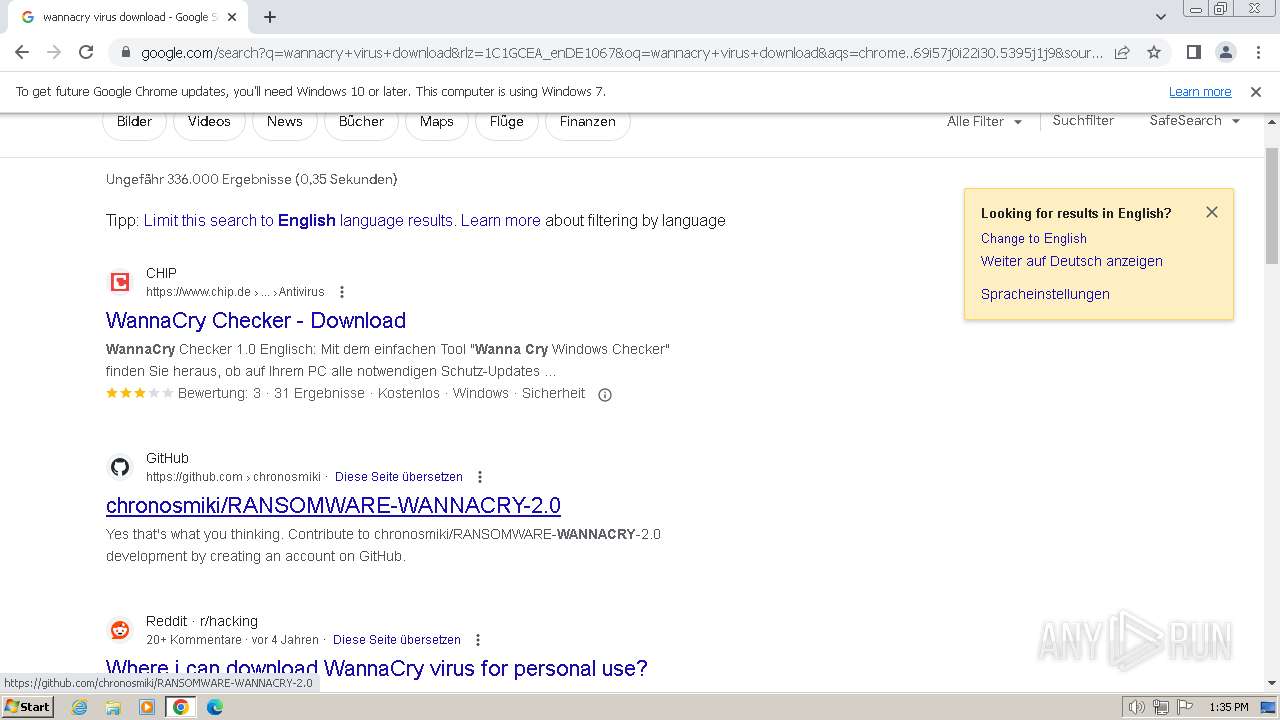Show rating info icon for CHIP result
1280x720 pixels.
pyautogui.click(x=604, y=394)
